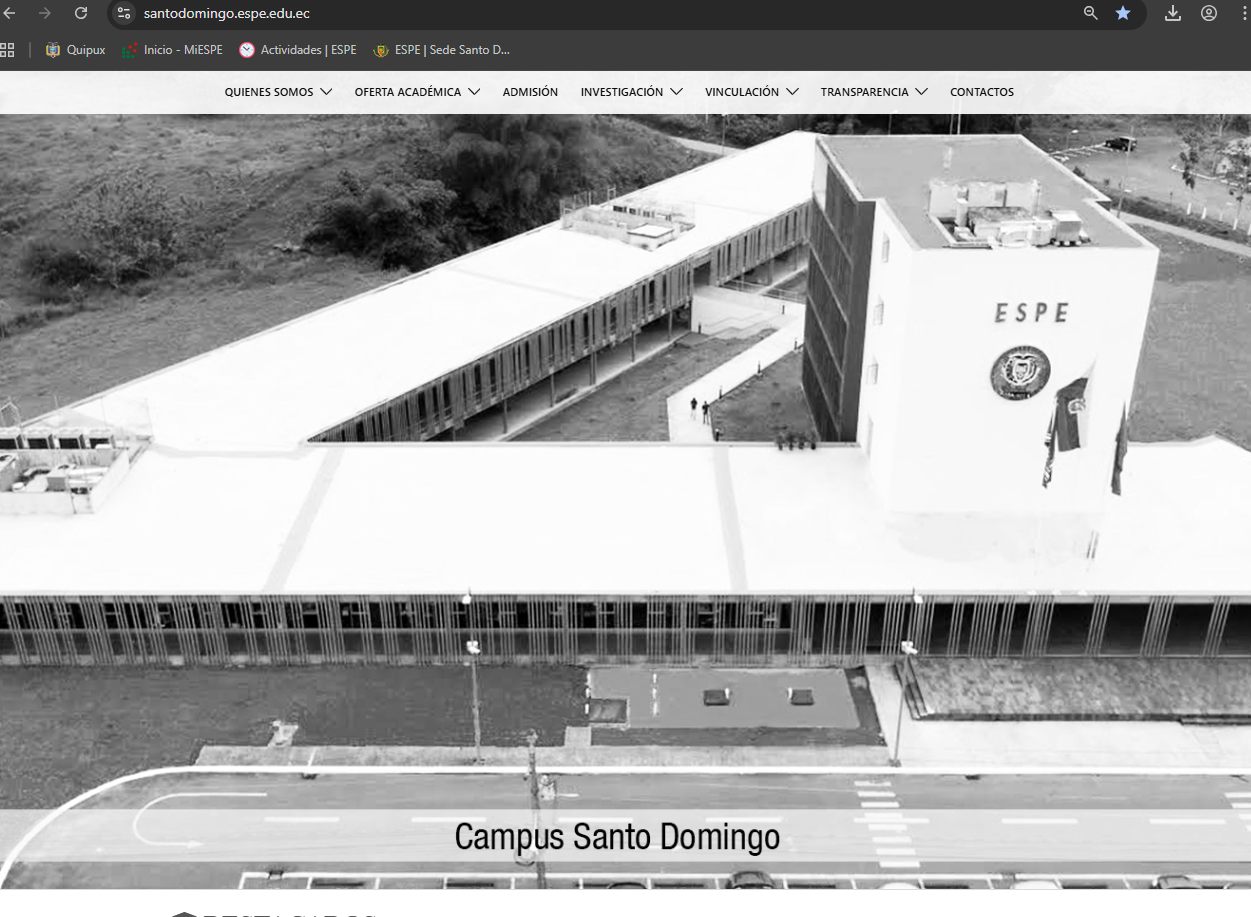Open the Quipux bookmark

(x=75, y=50)
